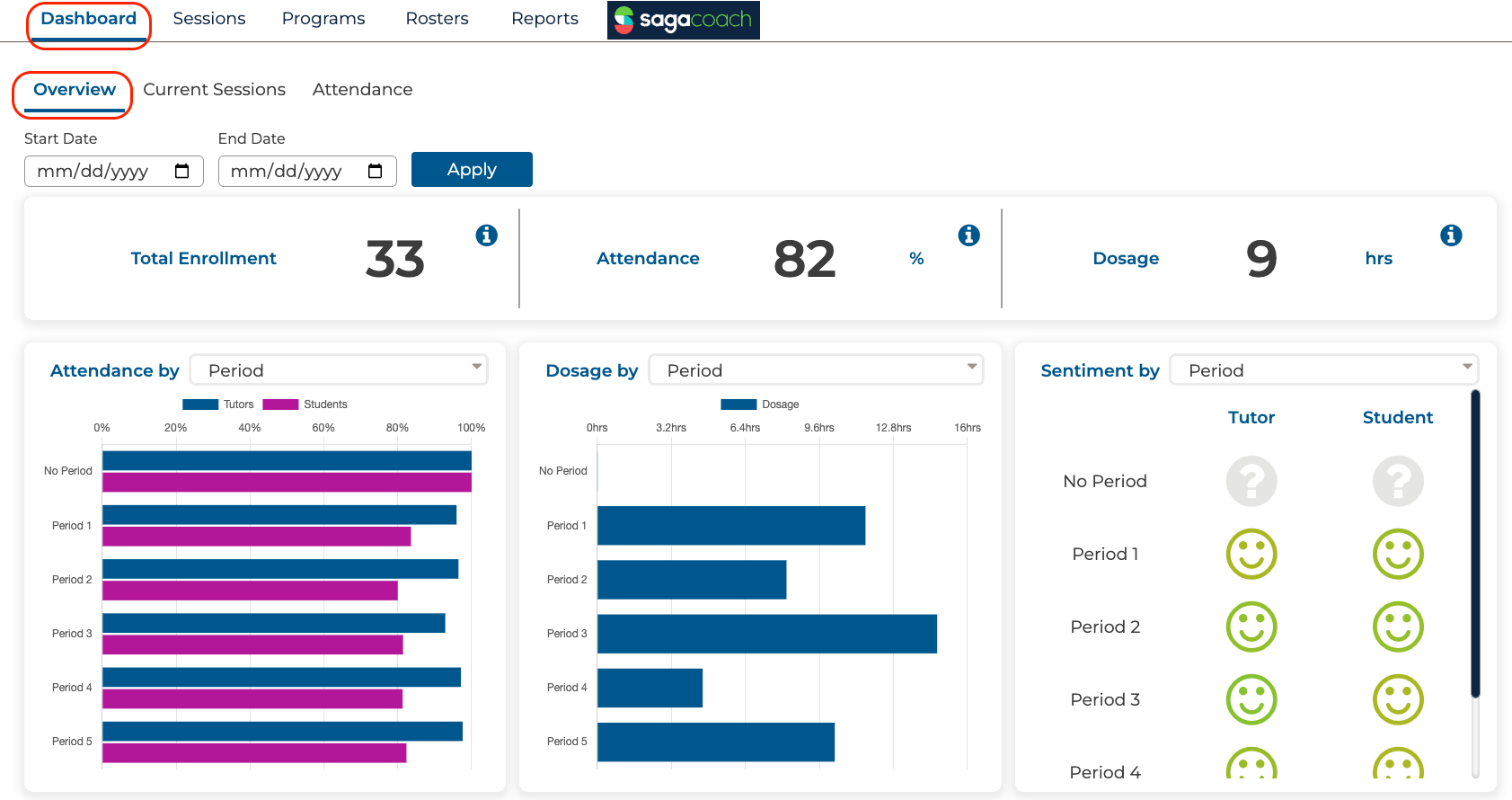Screen dimensions: 1512x800
Task: Click the Period 1 Tutors attendance bar
Action: [279, 515]
